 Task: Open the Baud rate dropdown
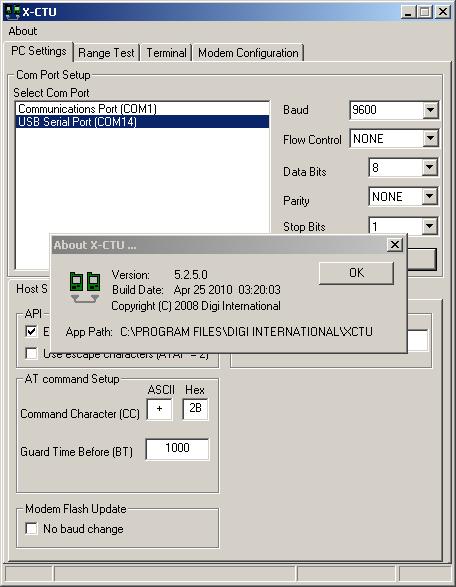[430, 110]
